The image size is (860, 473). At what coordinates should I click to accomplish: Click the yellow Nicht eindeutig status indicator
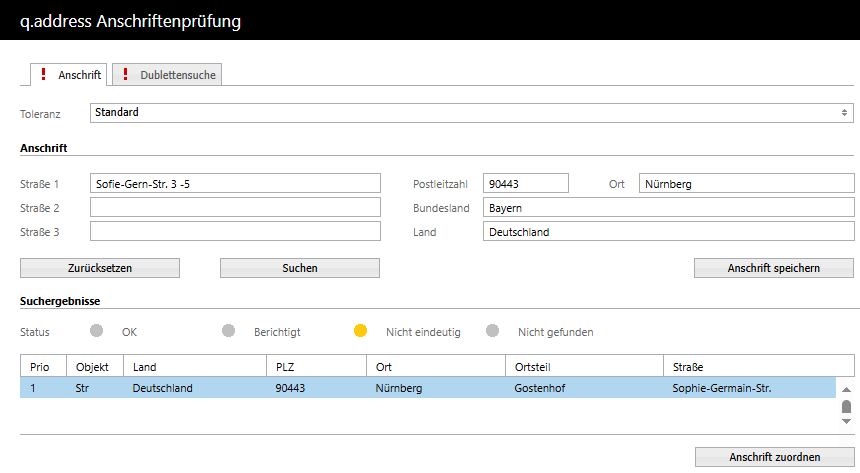pos(360,331)
